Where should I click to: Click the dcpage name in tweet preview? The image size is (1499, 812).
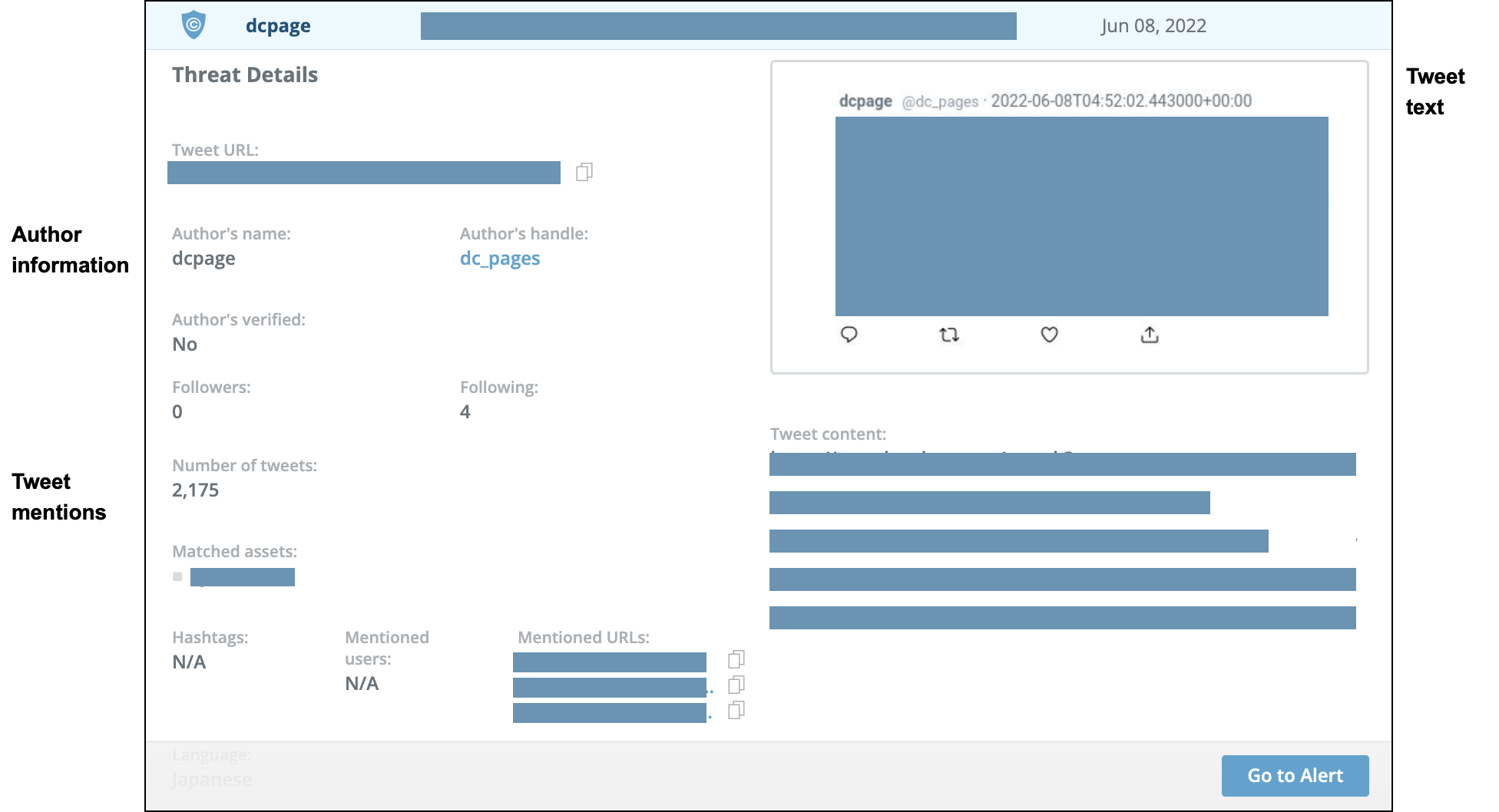coord(865,101)
